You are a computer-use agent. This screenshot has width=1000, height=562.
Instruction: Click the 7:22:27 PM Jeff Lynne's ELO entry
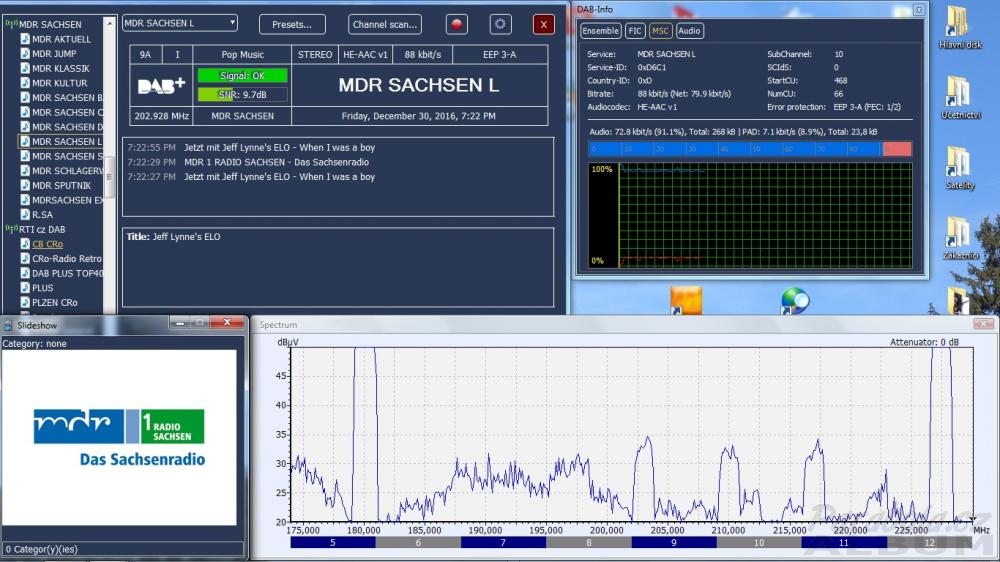click(251, 177)
